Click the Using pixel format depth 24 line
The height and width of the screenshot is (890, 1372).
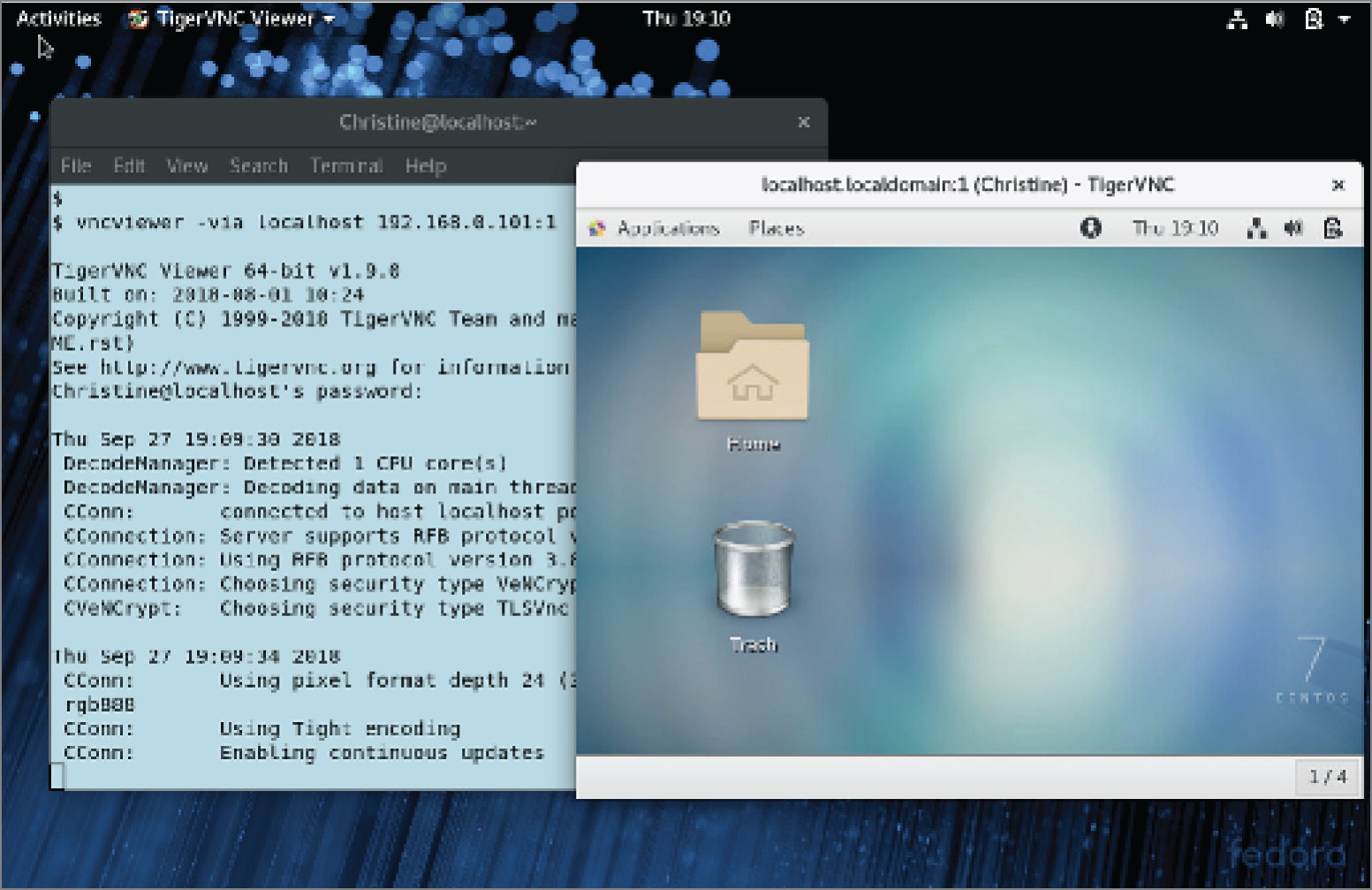(x=319, y=681)
